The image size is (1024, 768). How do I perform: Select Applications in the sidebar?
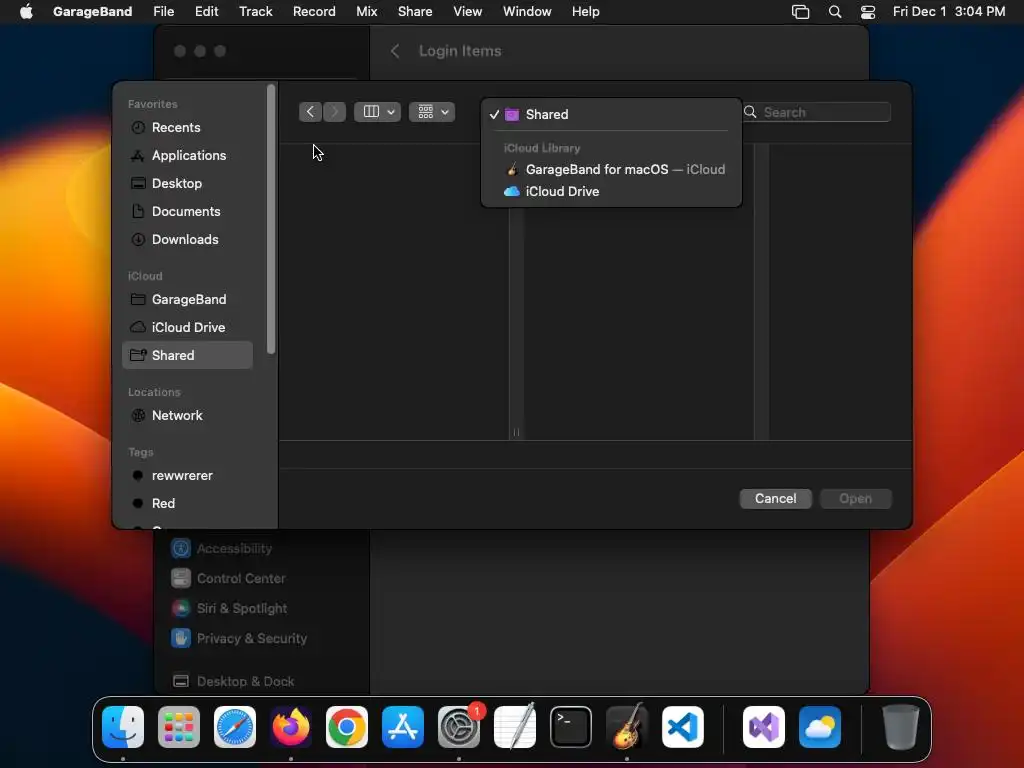tap(187, 155)
